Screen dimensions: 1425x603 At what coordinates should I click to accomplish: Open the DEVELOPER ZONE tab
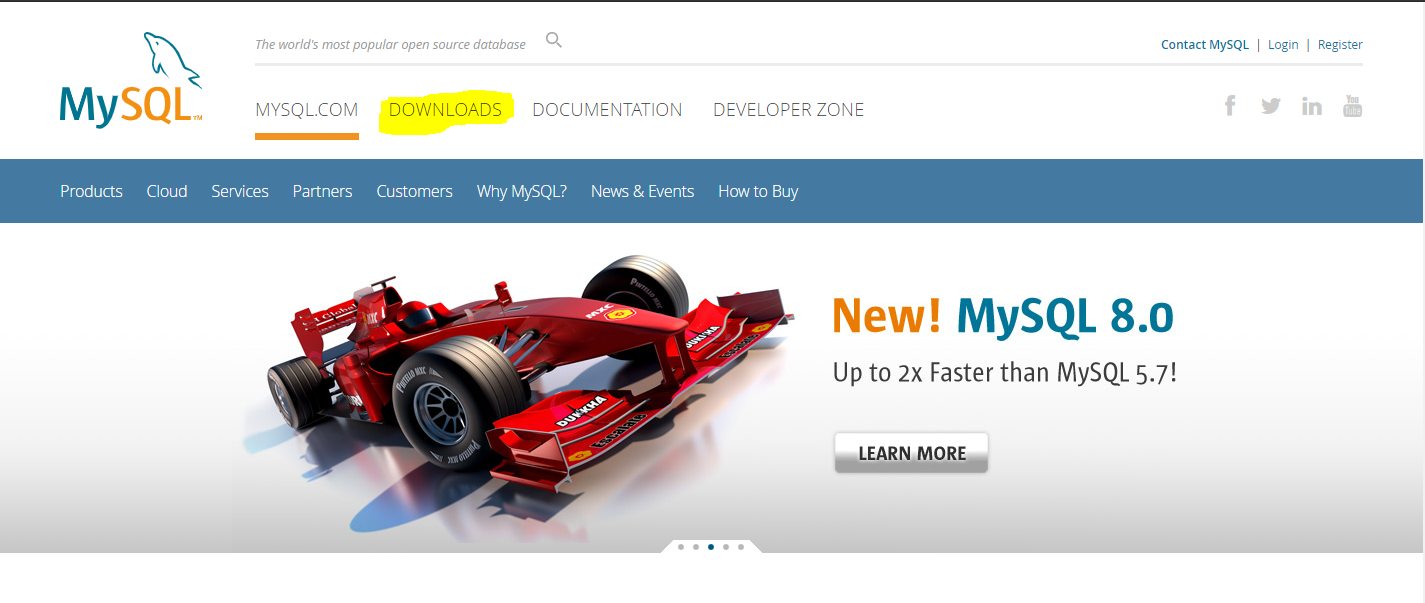click(x=789, y=110)
